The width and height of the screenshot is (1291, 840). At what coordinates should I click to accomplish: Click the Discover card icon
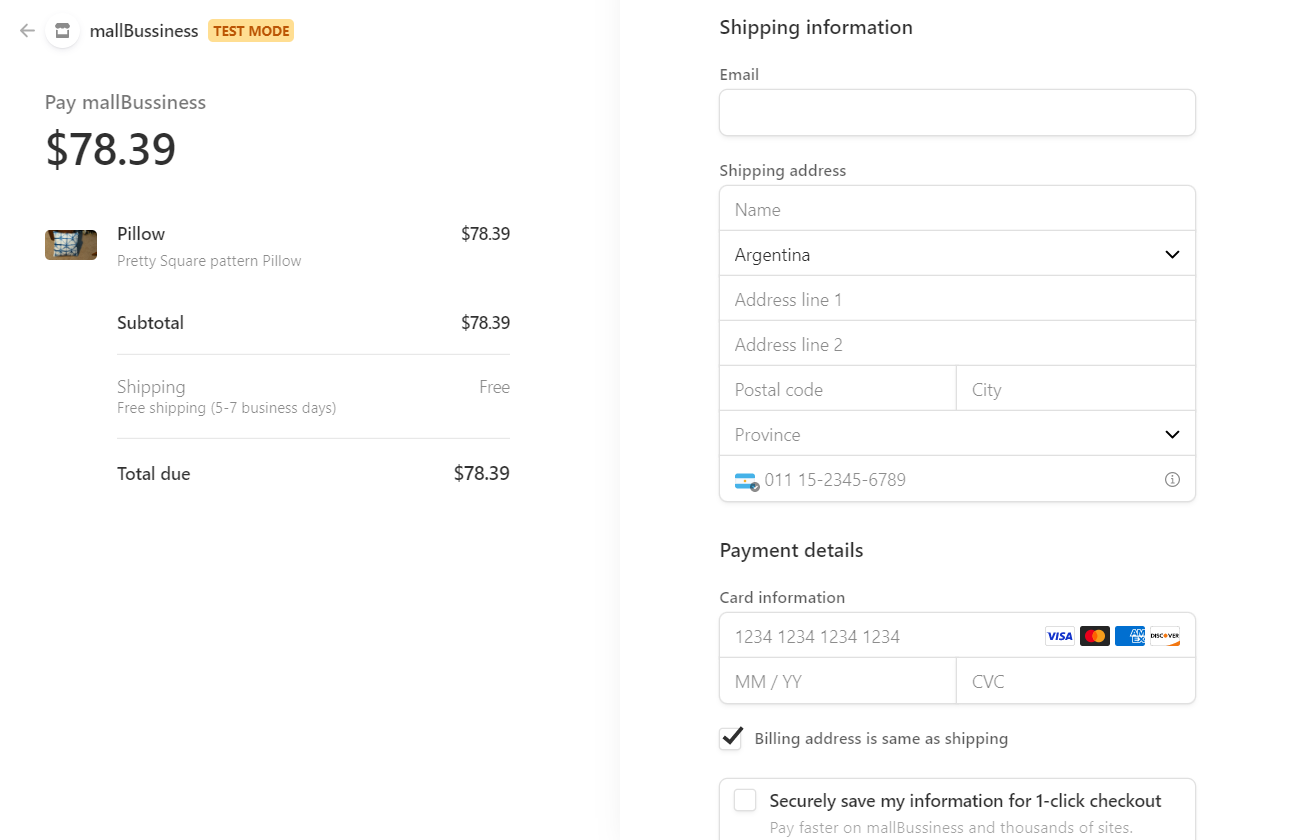click(1164, 636)
